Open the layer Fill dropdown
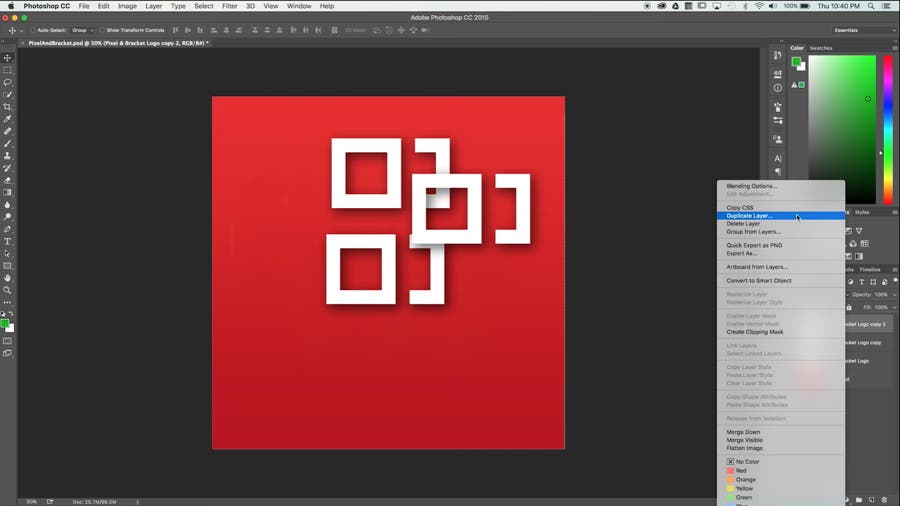900x506 pixels. point(894,308)
